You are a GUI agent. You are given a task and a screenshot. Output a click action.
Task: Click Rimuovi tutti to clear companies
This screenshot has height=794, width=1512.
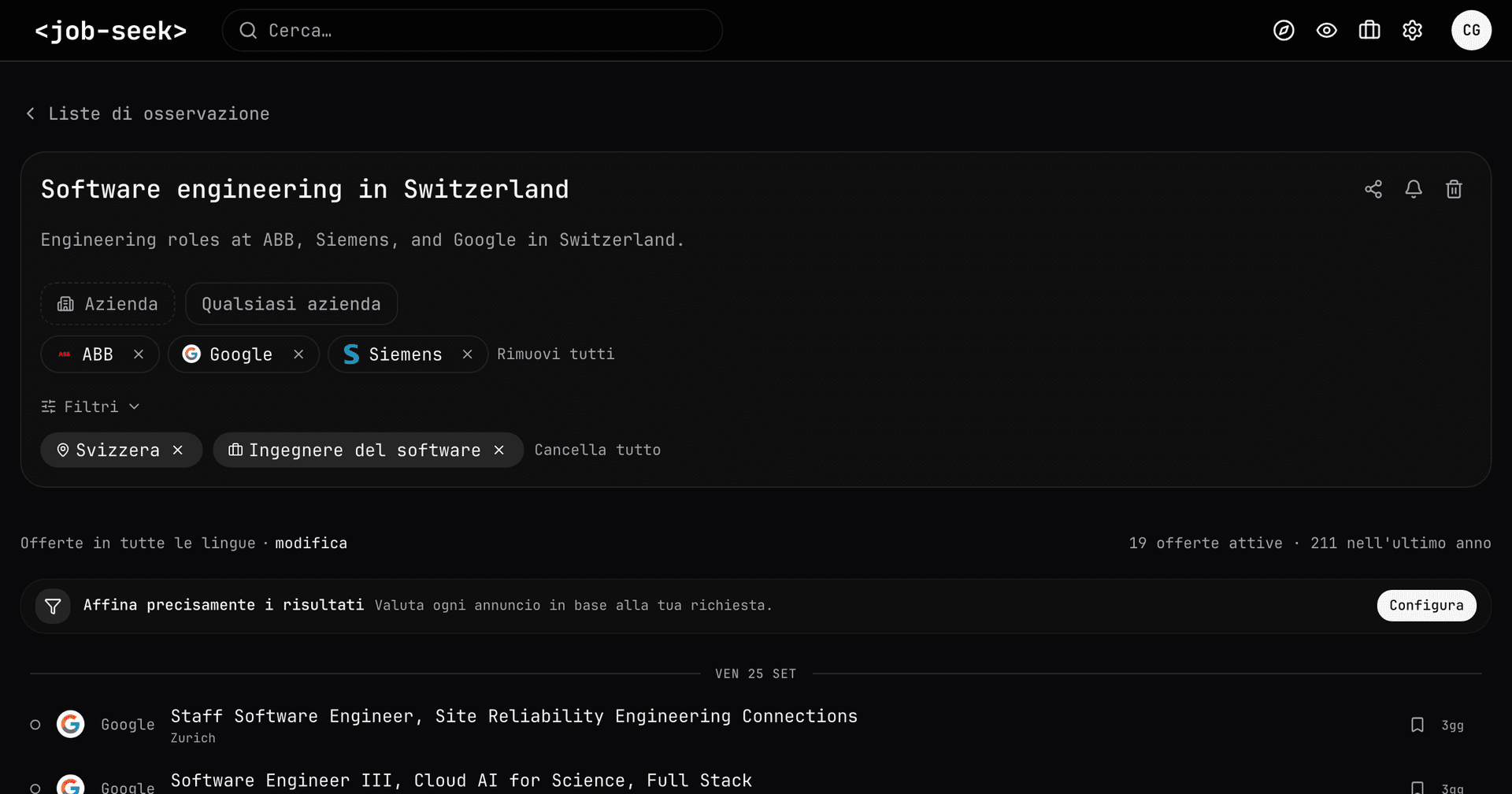556,354
